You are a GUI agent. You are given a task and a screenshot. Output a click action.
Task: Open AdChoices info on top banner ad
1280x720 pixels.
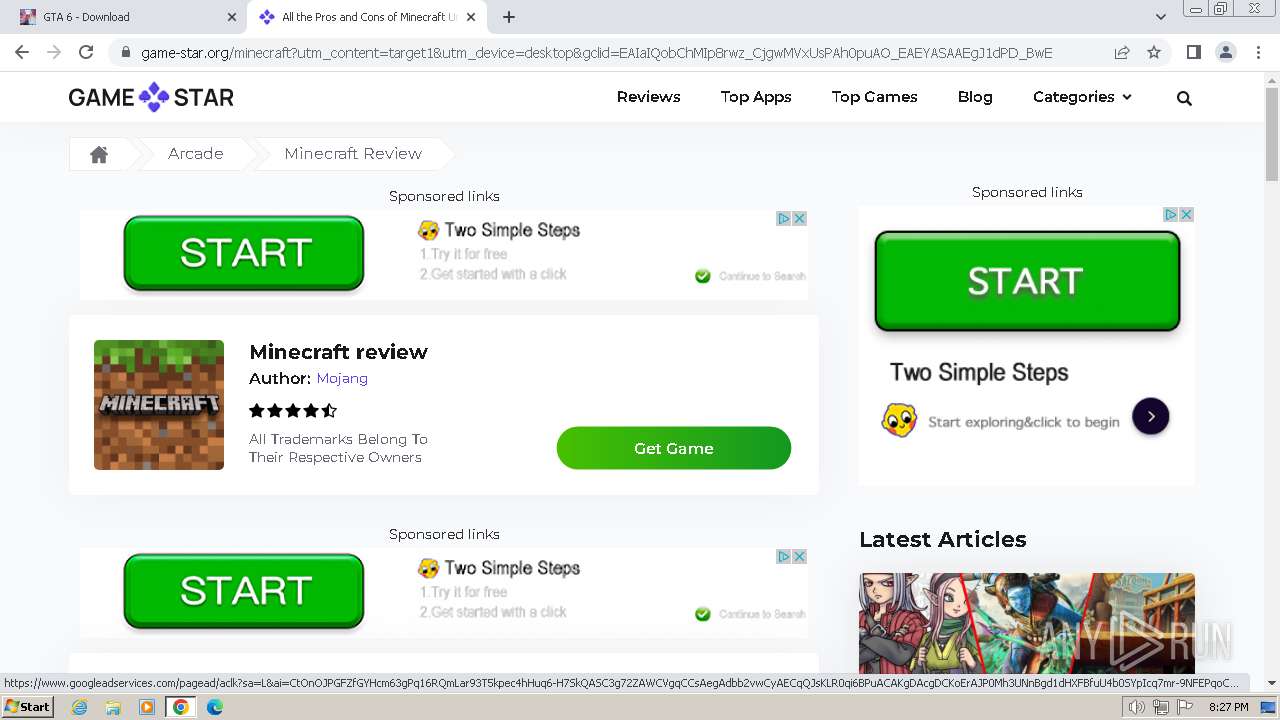[784, 218]
